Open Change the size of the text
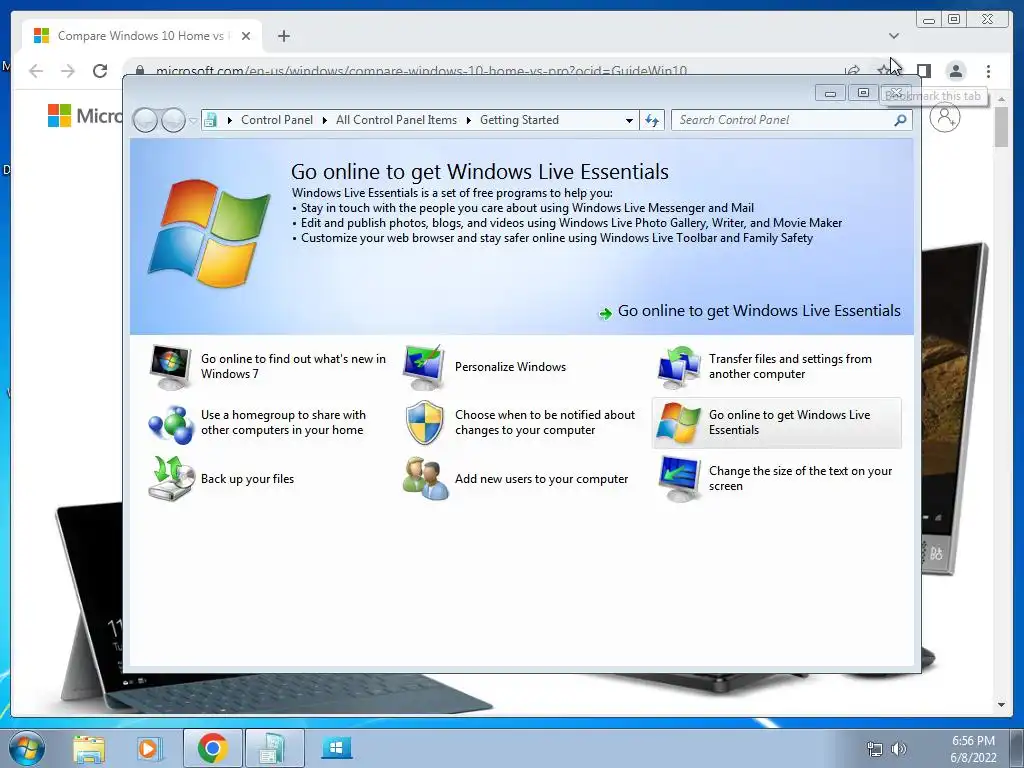 coord(800,479)
